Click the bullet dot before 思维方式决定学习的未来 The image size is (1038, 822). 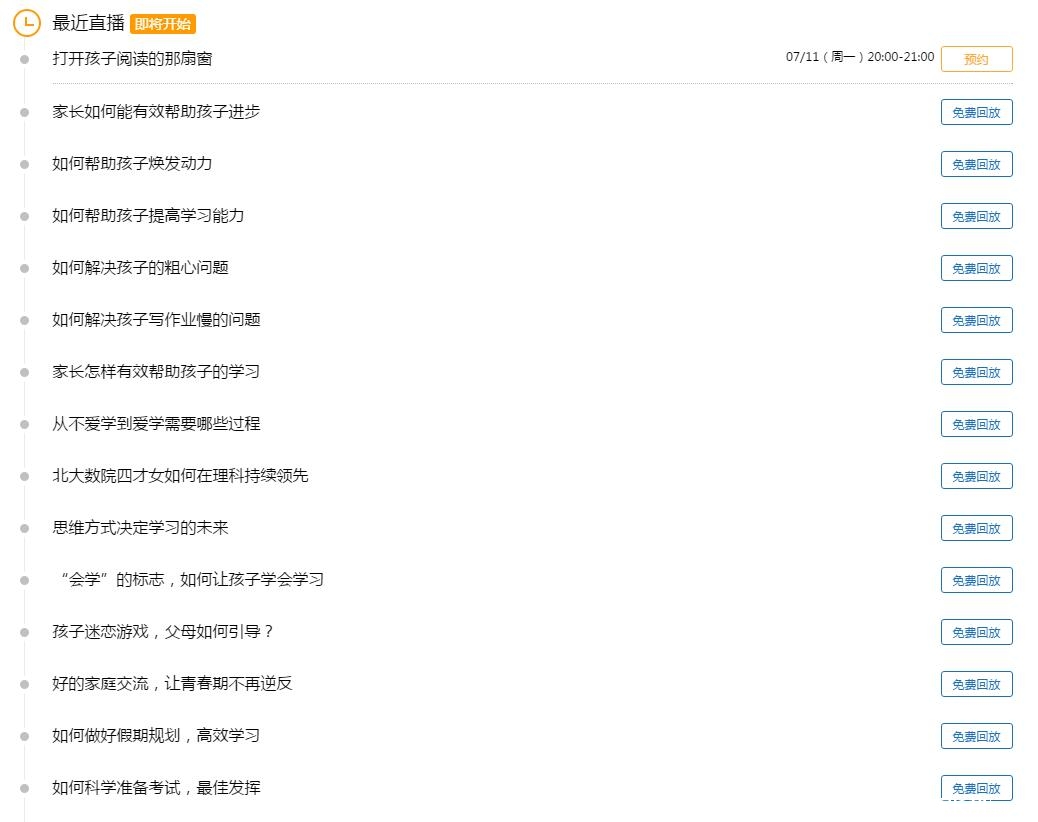tap(25, 527)
